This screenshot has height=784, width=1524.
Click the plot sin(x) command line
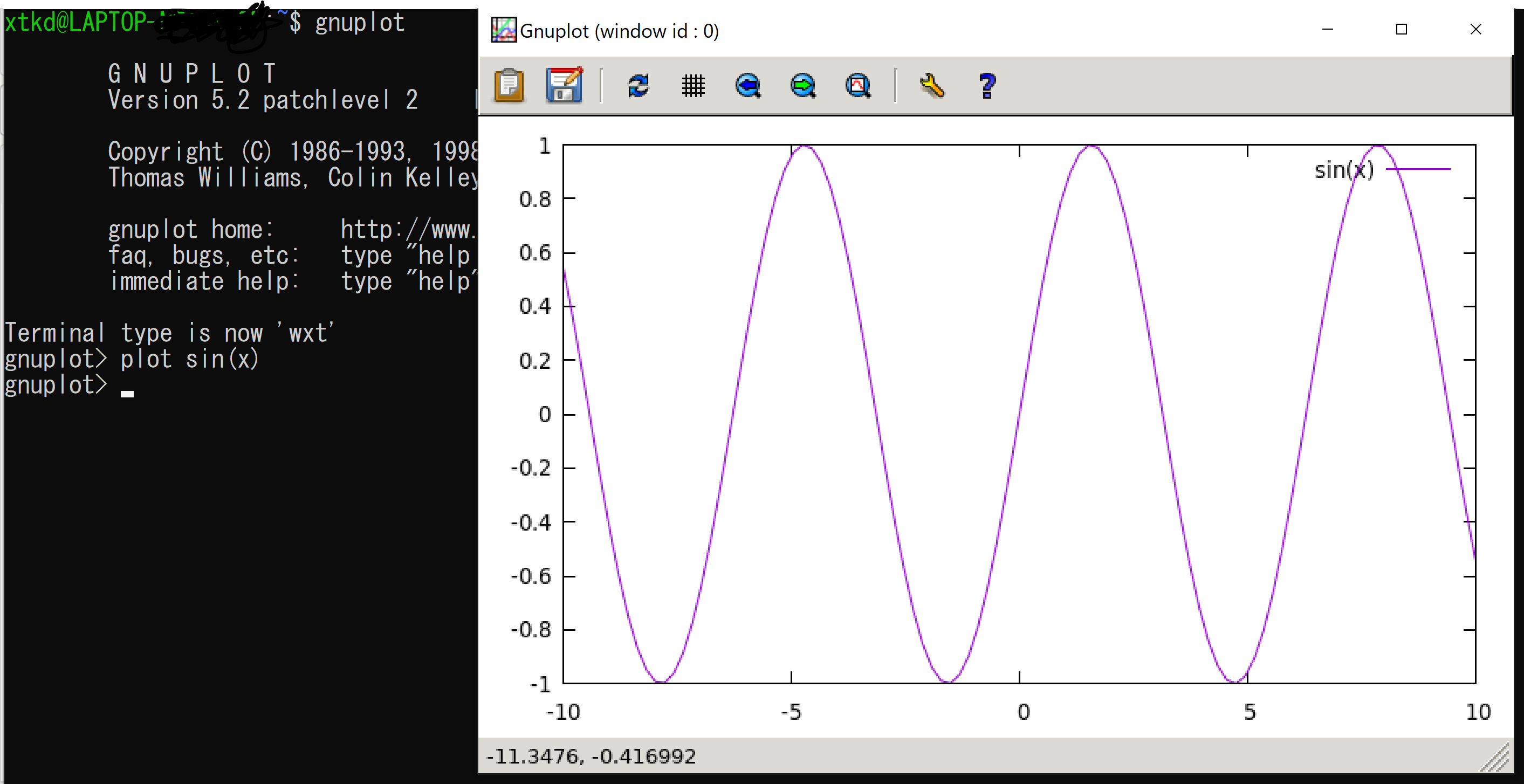pyautogui.click(x=189, y=359)
